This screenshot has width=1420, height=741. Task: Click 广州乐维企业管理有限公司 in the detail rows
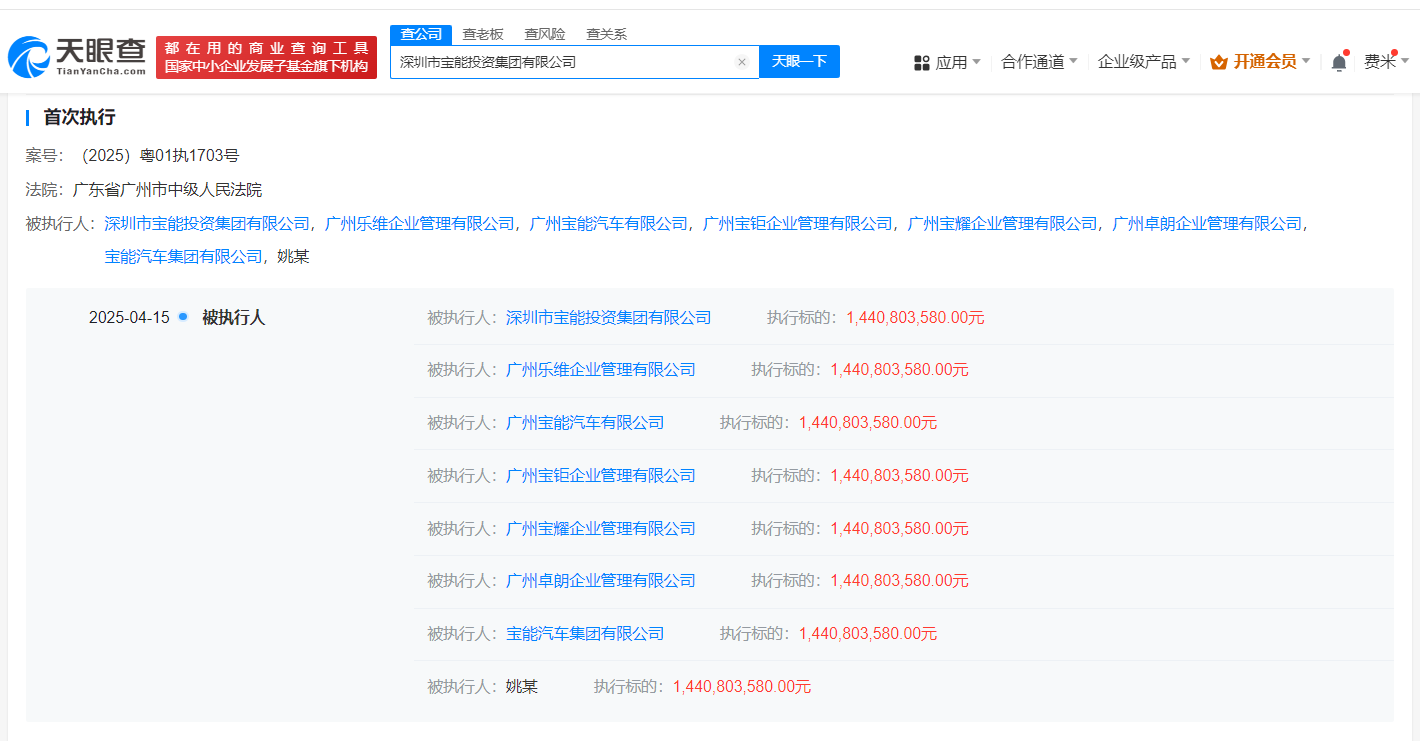(601, 370)
